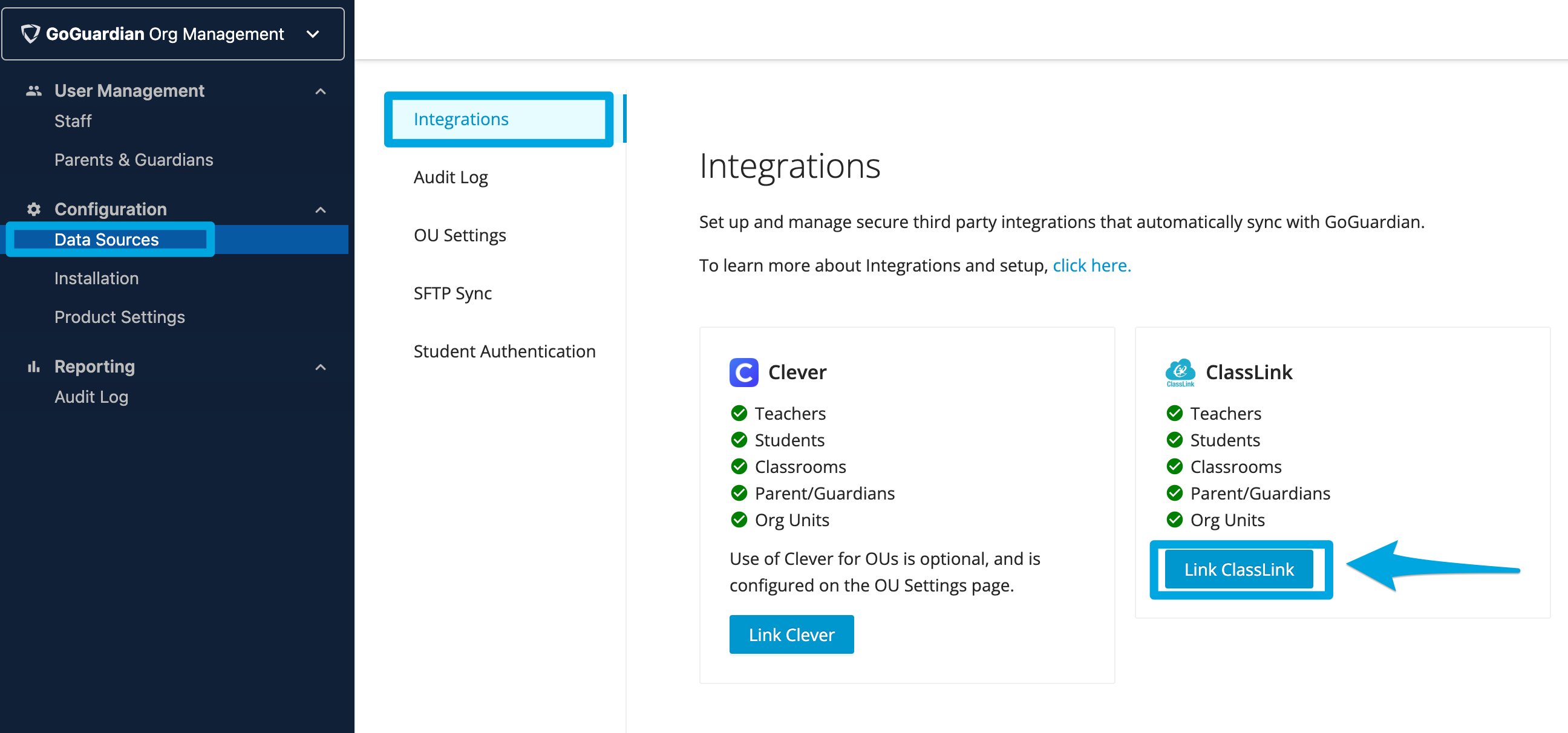This screenshot has height=733, width=1568.
Task: Switch to the OU Settings tab
Action: [460, 235]
